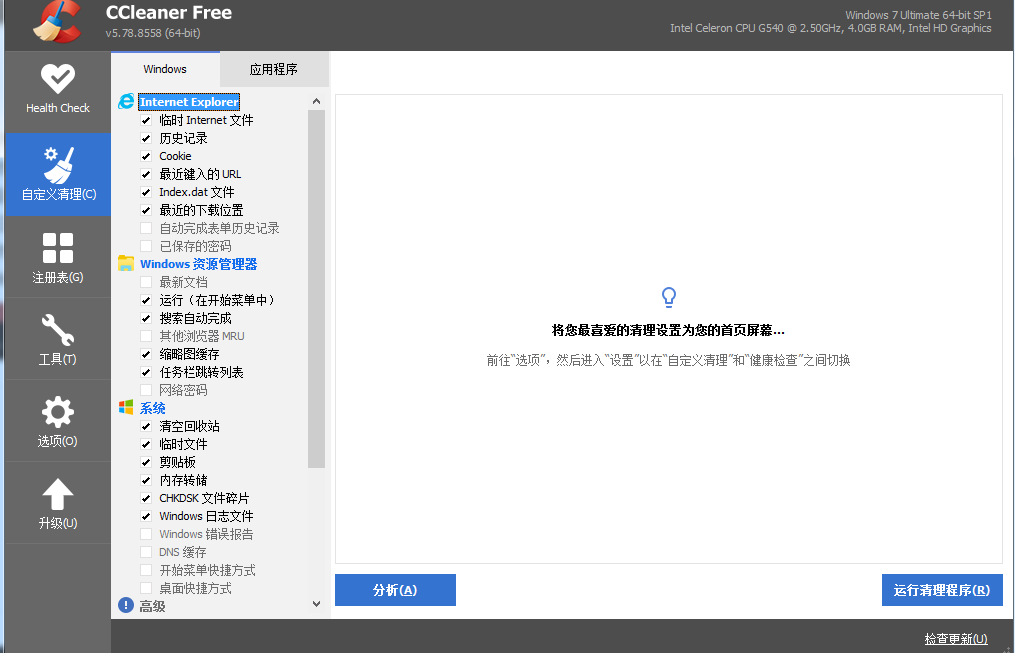Enable the 已保存的密码 checkbox

[146, 245]
